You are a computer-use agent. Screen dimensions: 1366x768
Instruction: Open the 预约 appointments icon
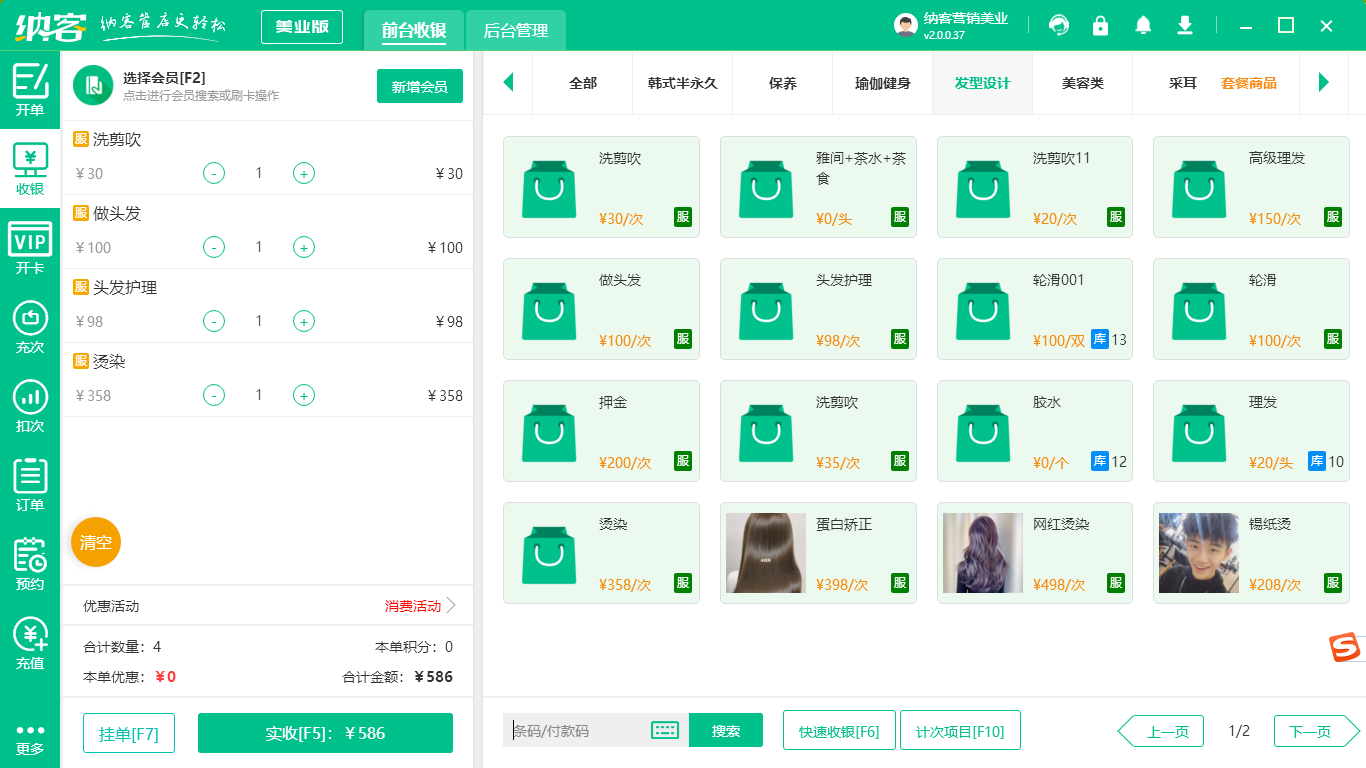tap(29, 561)
